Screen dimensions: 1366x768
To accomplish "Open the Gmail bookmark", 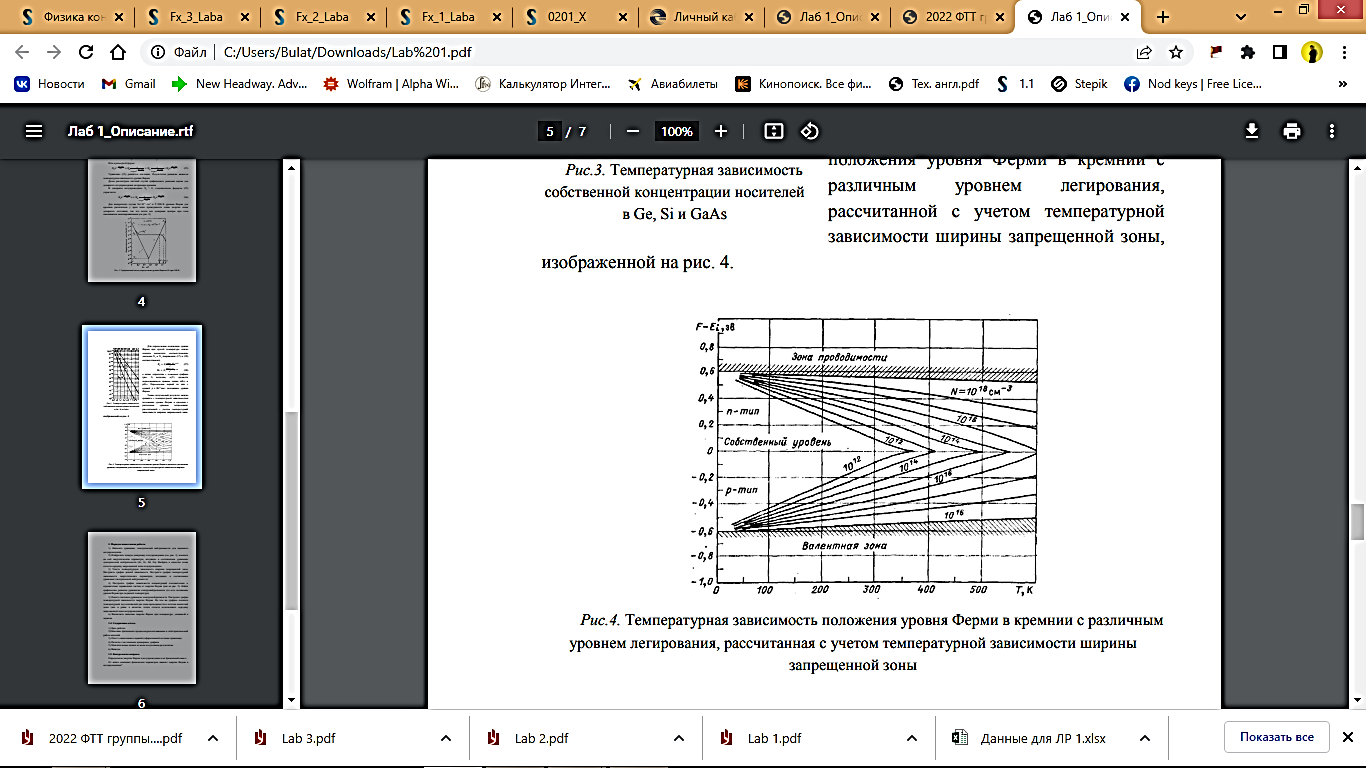I will [129, 84].
